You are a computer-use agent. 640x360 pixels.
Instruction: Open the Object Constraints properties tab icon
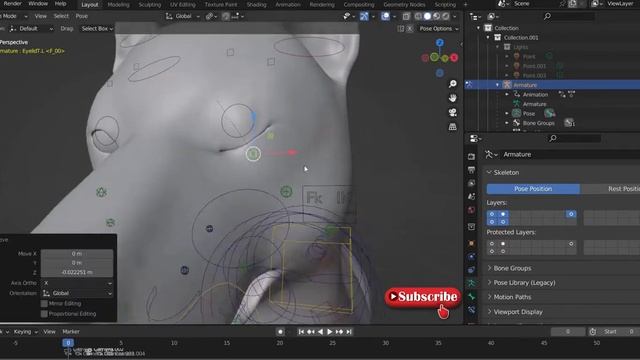[471, 270]
